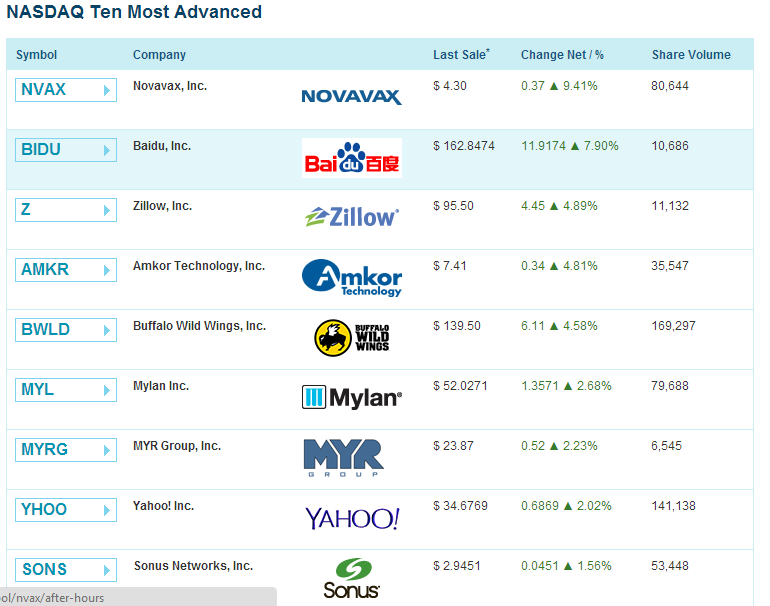Open the SONS symbol button

(66, 569)
